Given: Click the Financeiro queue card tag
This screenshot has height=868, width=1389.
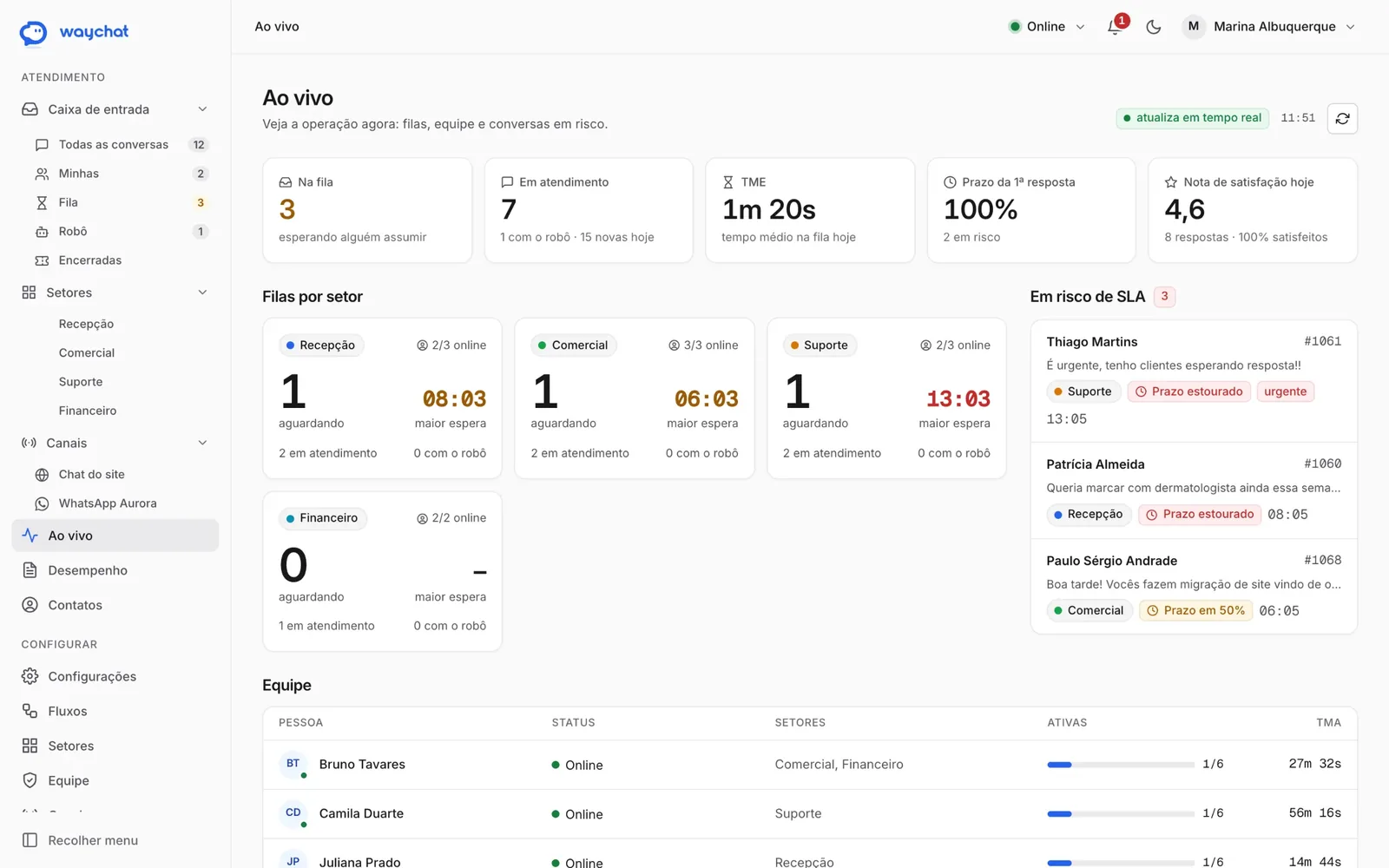Looking at the screenshot, I should pyautogui.click(x=323, y=518).
